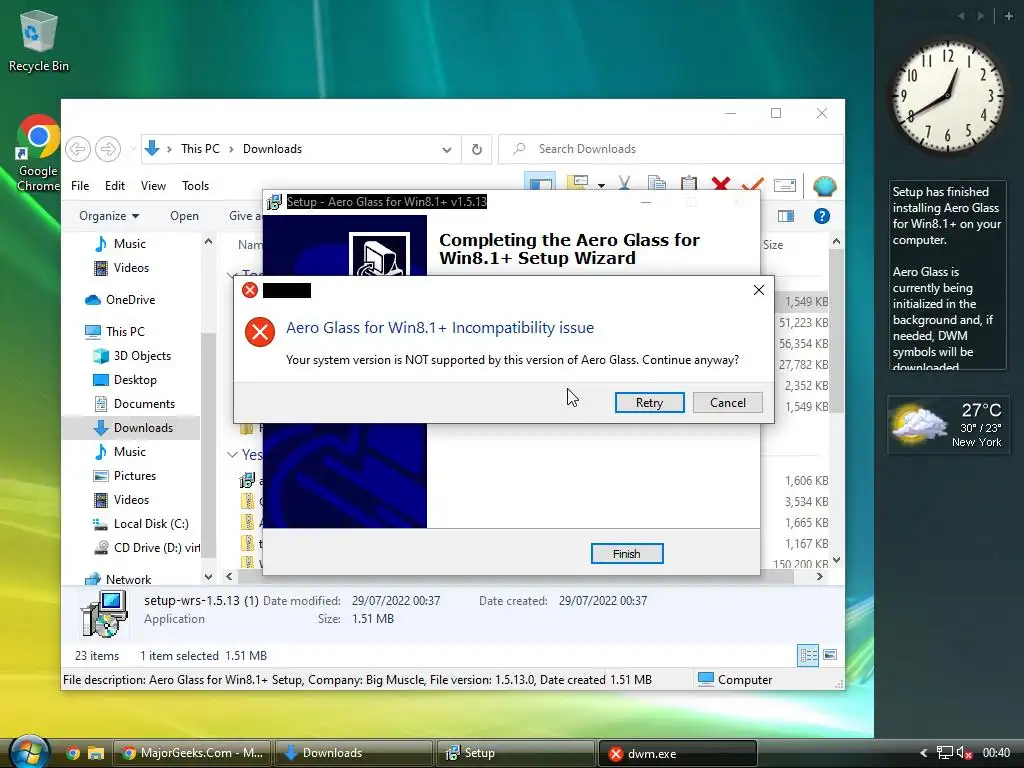Click muted volume tray icon
The image size is (1024, 768).
tap(964, 753)
